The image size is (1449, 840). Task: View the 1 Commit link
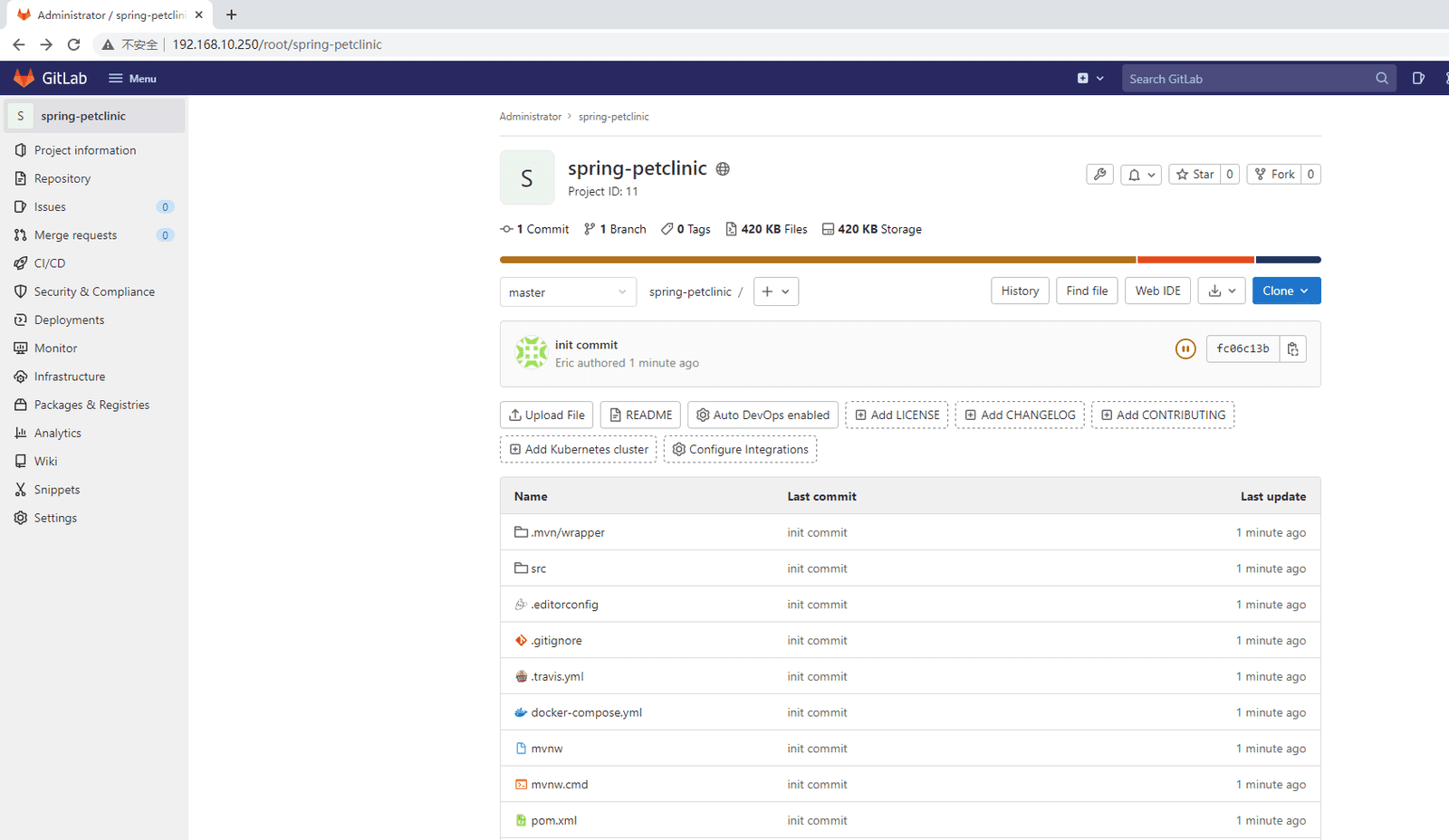click(534, 229)
